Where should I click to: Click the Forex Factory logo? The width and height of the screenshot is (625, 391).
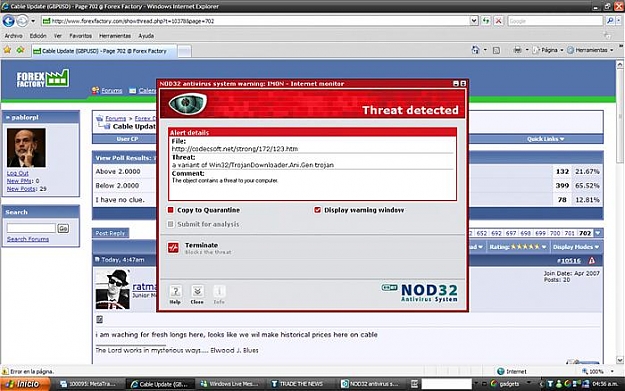pos(43,79)
